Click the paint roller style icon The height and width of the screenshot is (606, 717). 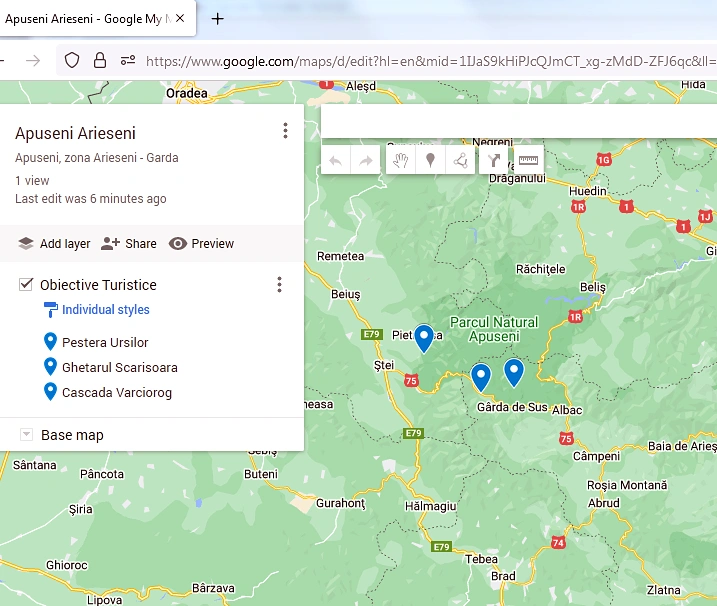(x=50, y=310)
